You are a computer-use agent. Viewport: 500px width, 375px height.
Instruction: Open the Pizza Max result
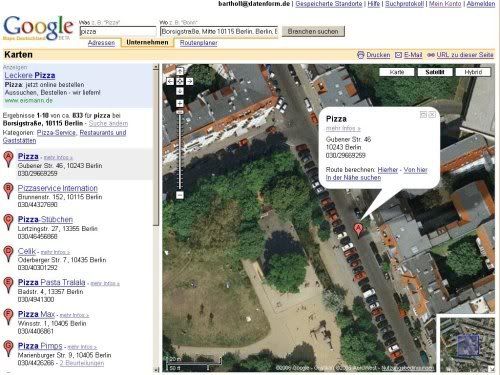point(36,314)
